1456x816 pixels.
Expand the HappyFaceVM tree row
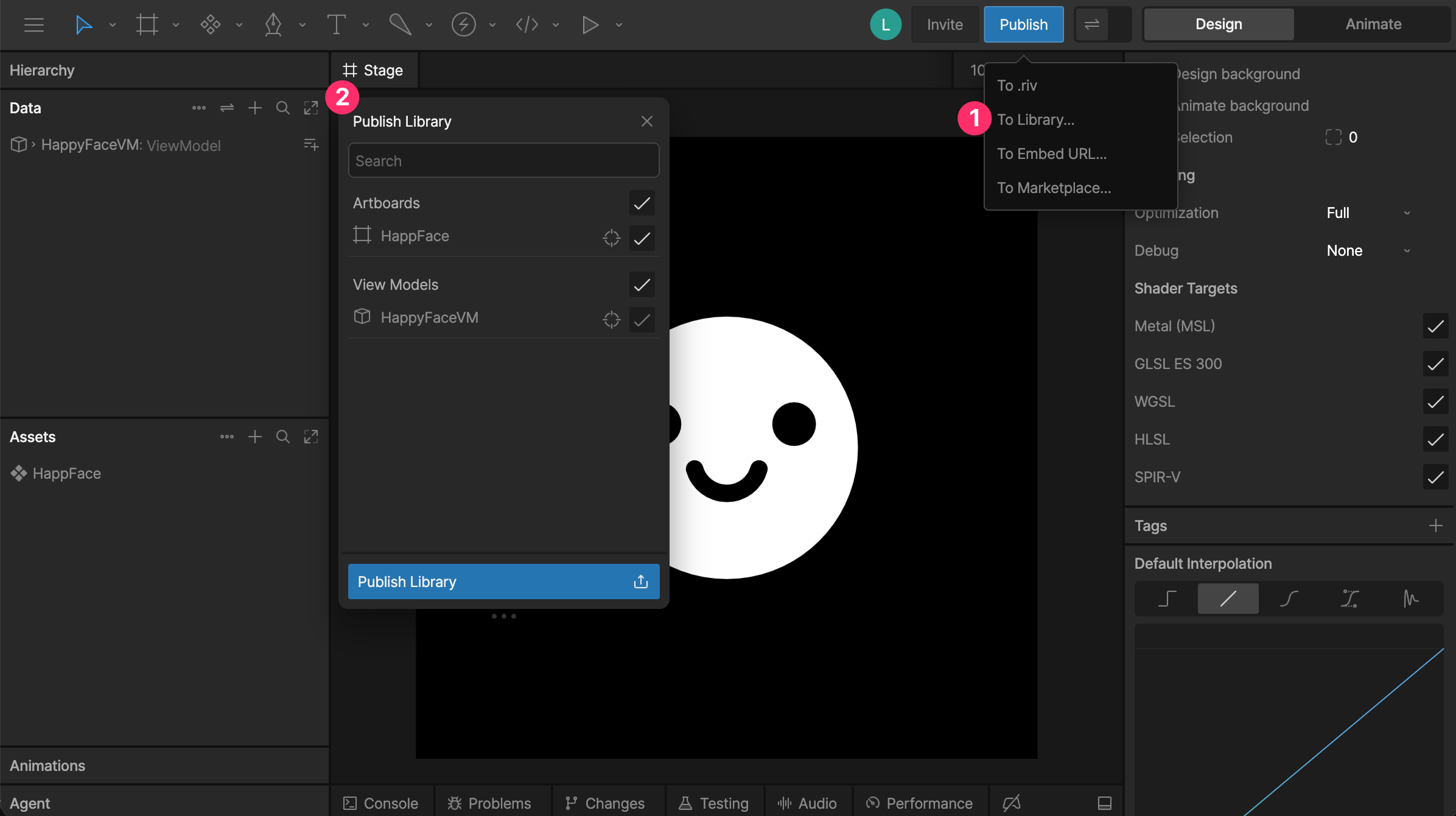33,144
